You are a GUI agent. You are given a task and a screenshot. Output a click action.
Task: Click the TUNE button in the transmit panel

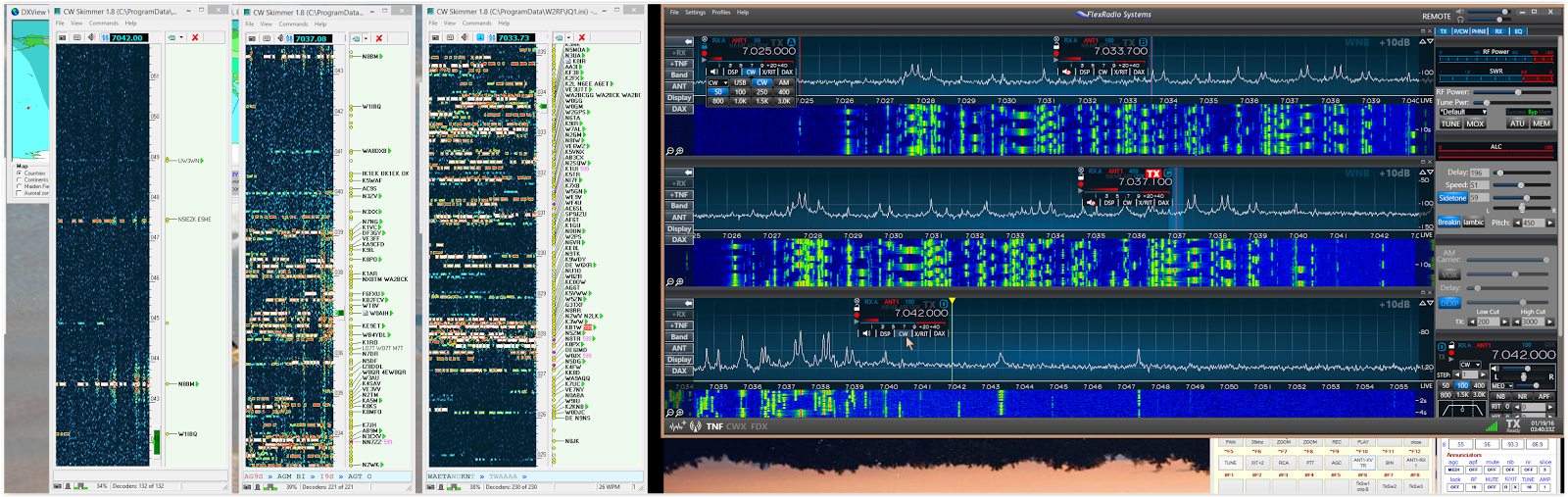(x=1450, y=124)
